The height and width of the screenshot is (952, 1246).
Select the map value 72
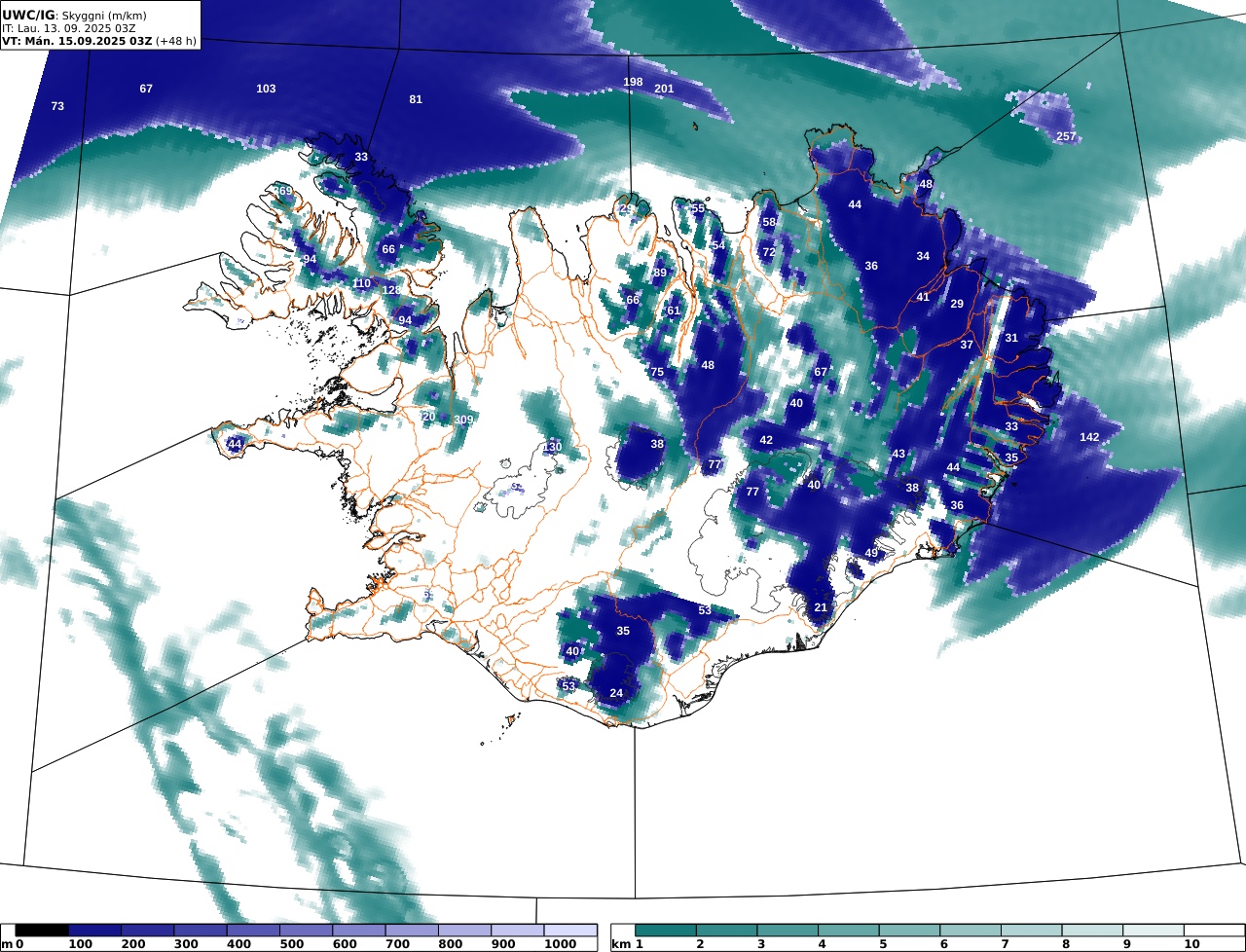coord(769,252)
